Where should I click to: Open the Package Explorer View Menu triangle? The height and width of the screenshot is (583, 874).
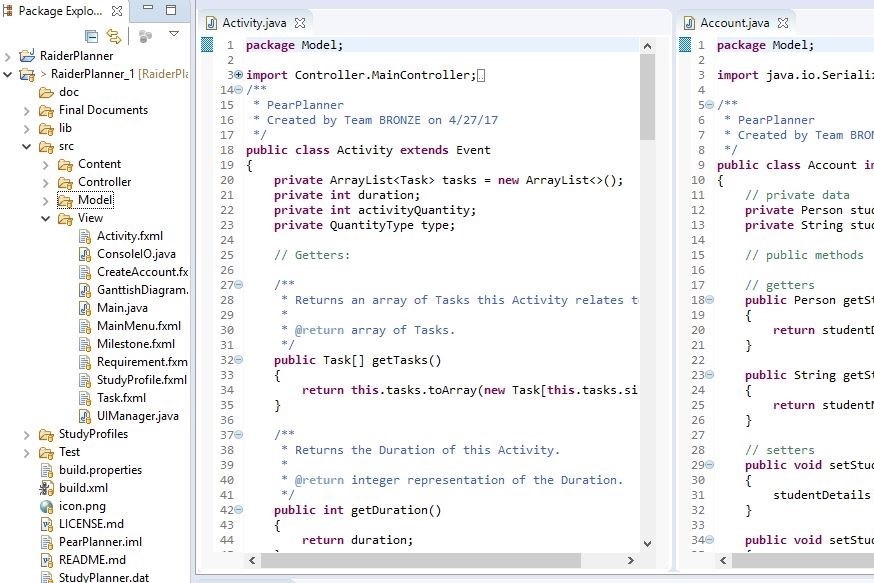tap(174, 35)
